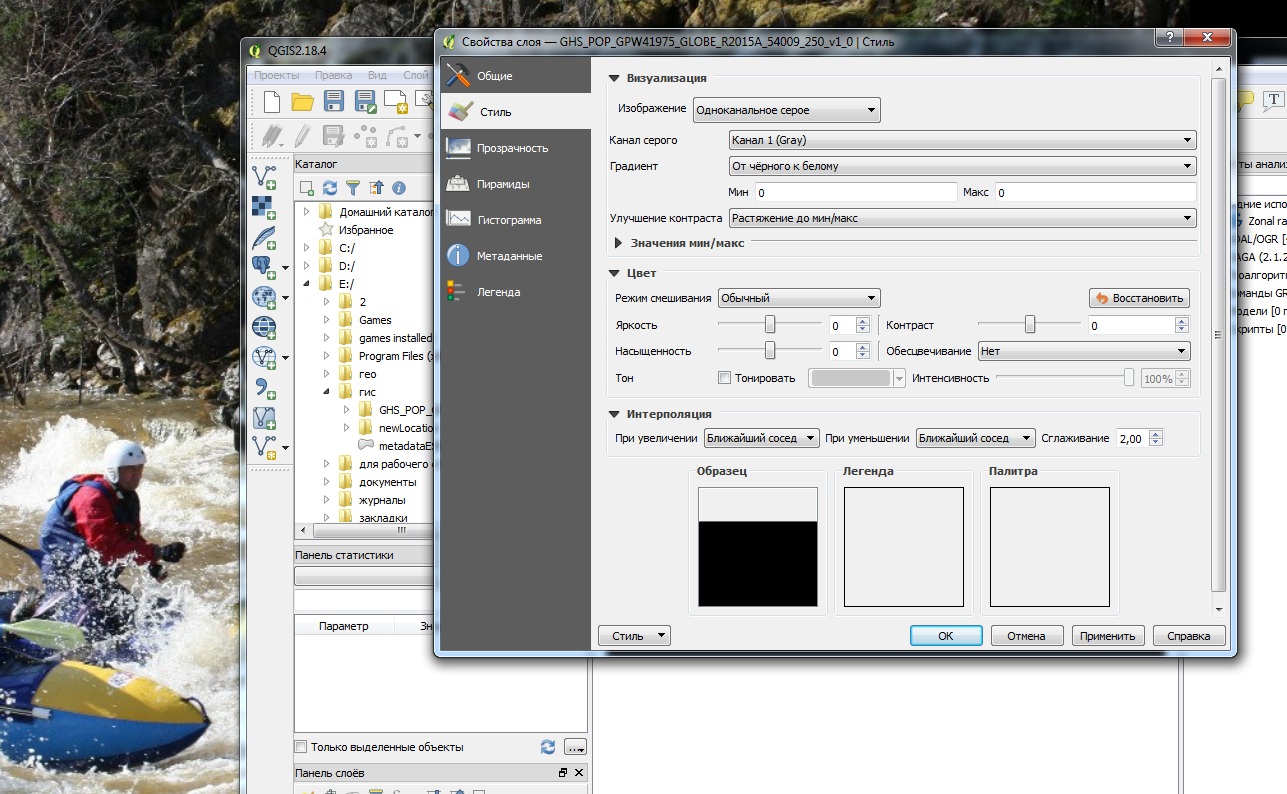Open the Режим смешивания dropdown
This screenshot has height=794, width=1287.
(798, 298)
